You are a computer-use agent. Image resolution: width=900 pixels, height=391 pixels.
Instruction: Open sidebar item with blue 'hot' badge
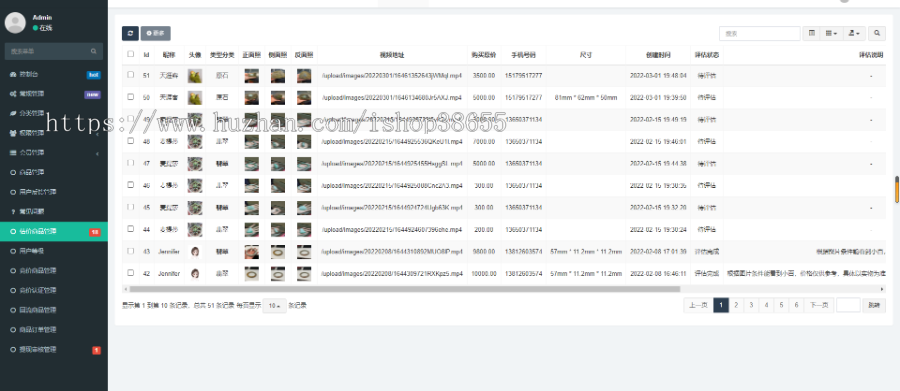(x=54, y=75)
